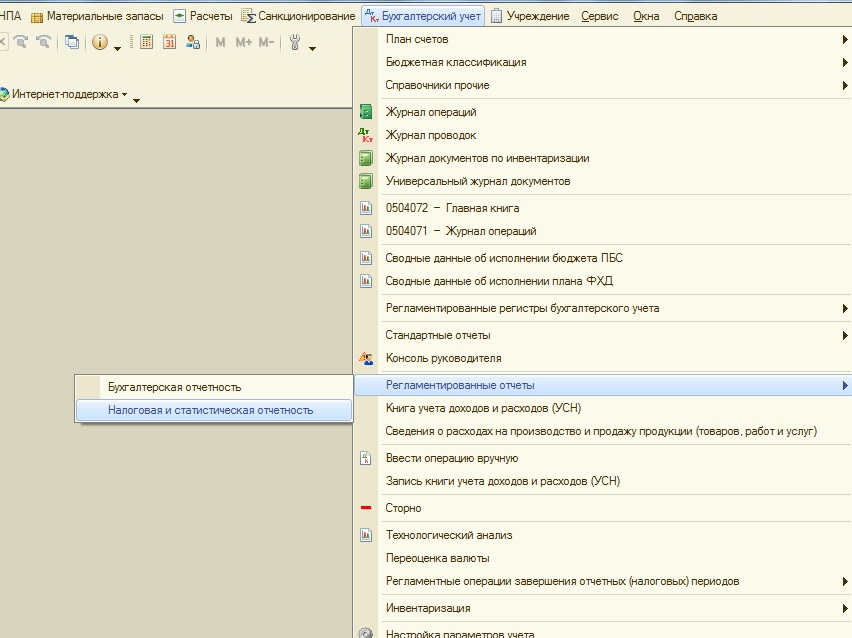The height and width of the screenshot is (638, 852).
Task: Click the M+ memory add button
Action: (x=243, y=42)
